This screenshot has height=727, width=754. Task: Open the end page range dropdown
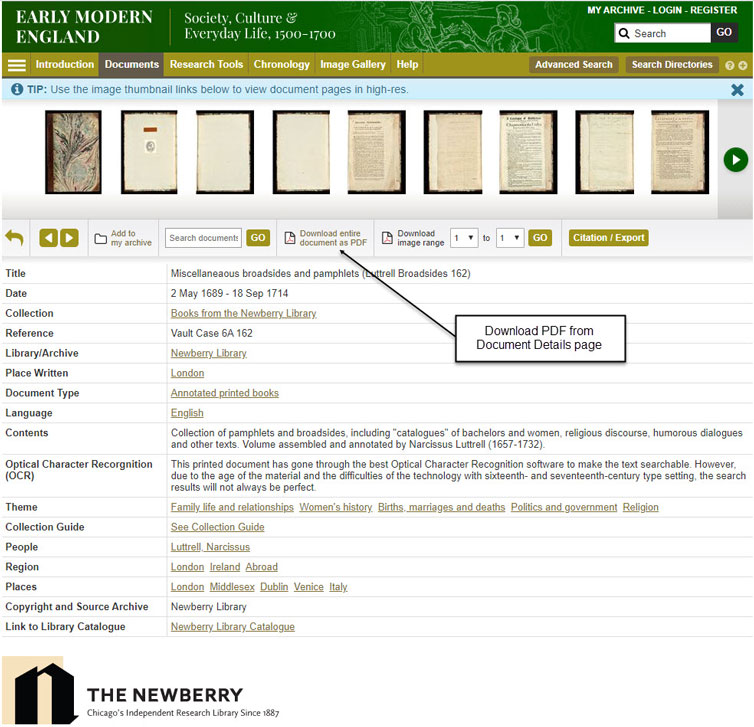[x=510, y=238]
